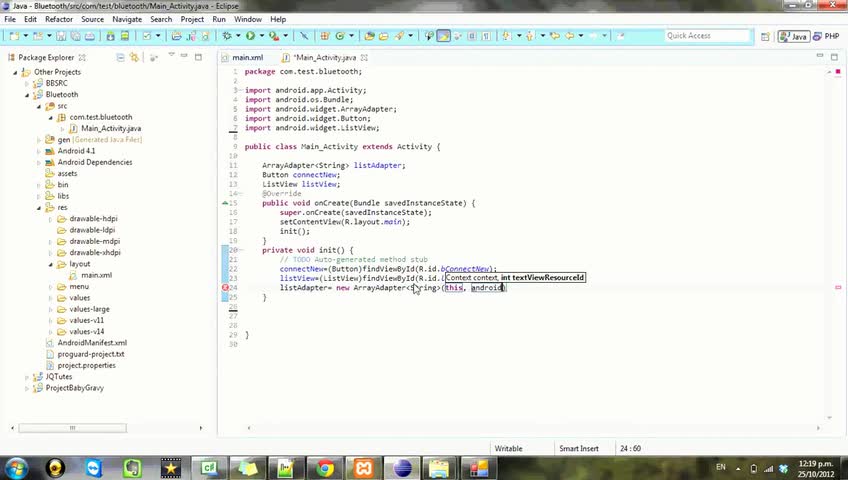
Task: Click Last Edit Location icon
Action: pyautogui.click(x=555, y=36)
